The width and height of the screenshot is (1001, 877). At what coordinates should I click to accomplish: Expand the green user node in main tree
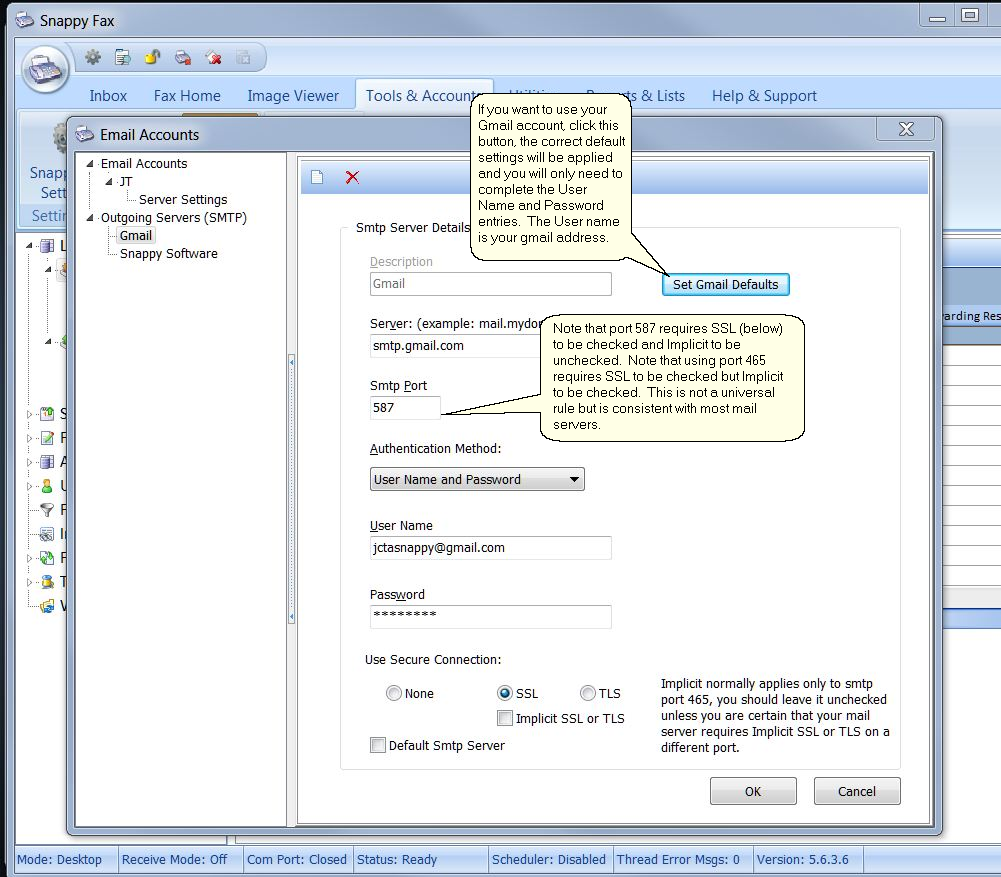[29, 486]
